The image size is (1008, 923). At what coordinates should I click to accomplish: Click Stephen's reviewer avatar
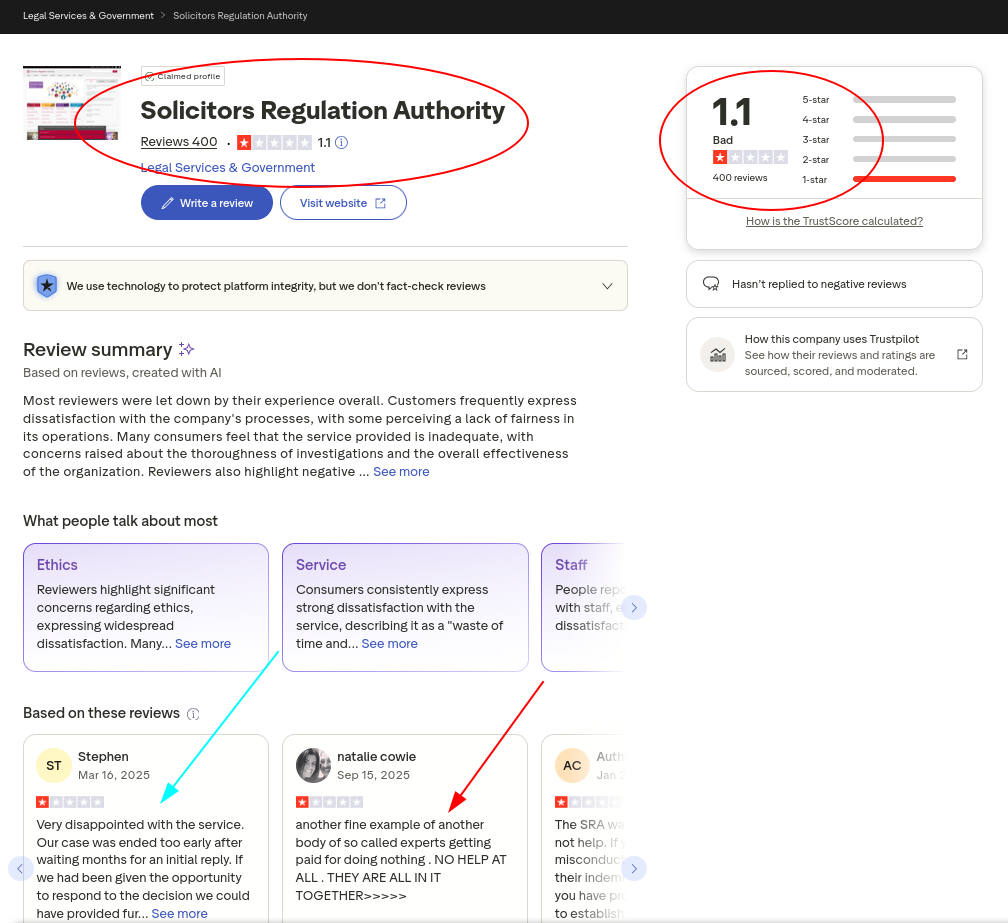[53, 765]
